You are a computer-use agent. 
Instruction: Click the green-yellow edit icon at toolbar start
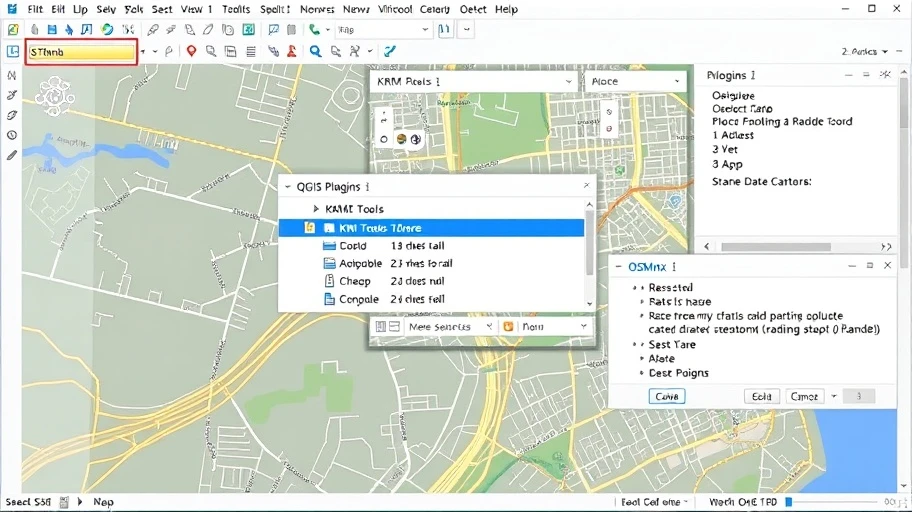[x=13, y=29]
